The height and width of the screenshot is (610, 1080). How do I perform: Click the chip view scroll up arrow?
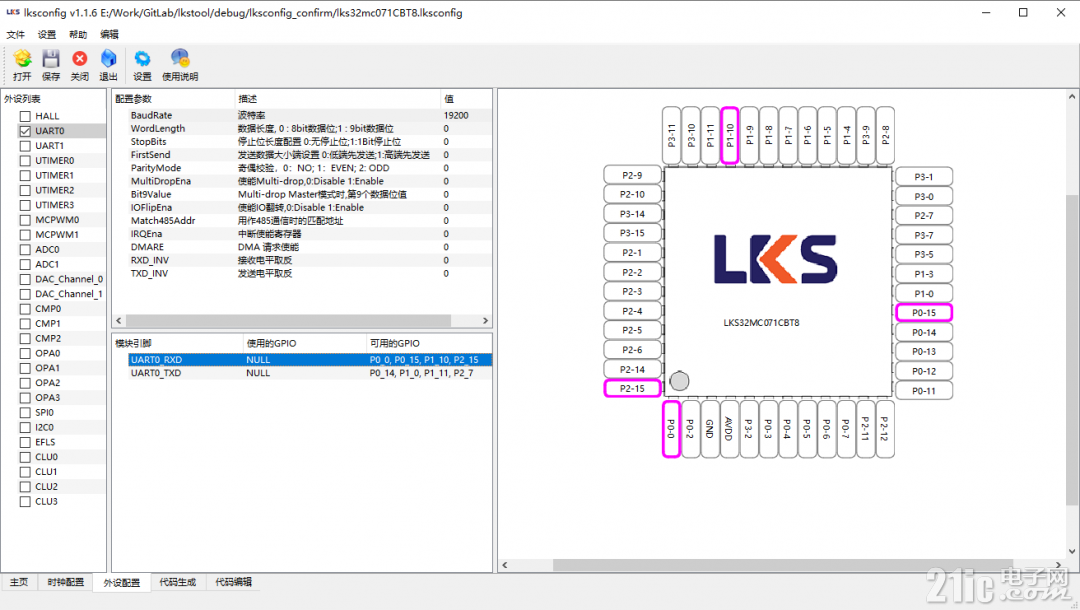tap(1072, 97)
